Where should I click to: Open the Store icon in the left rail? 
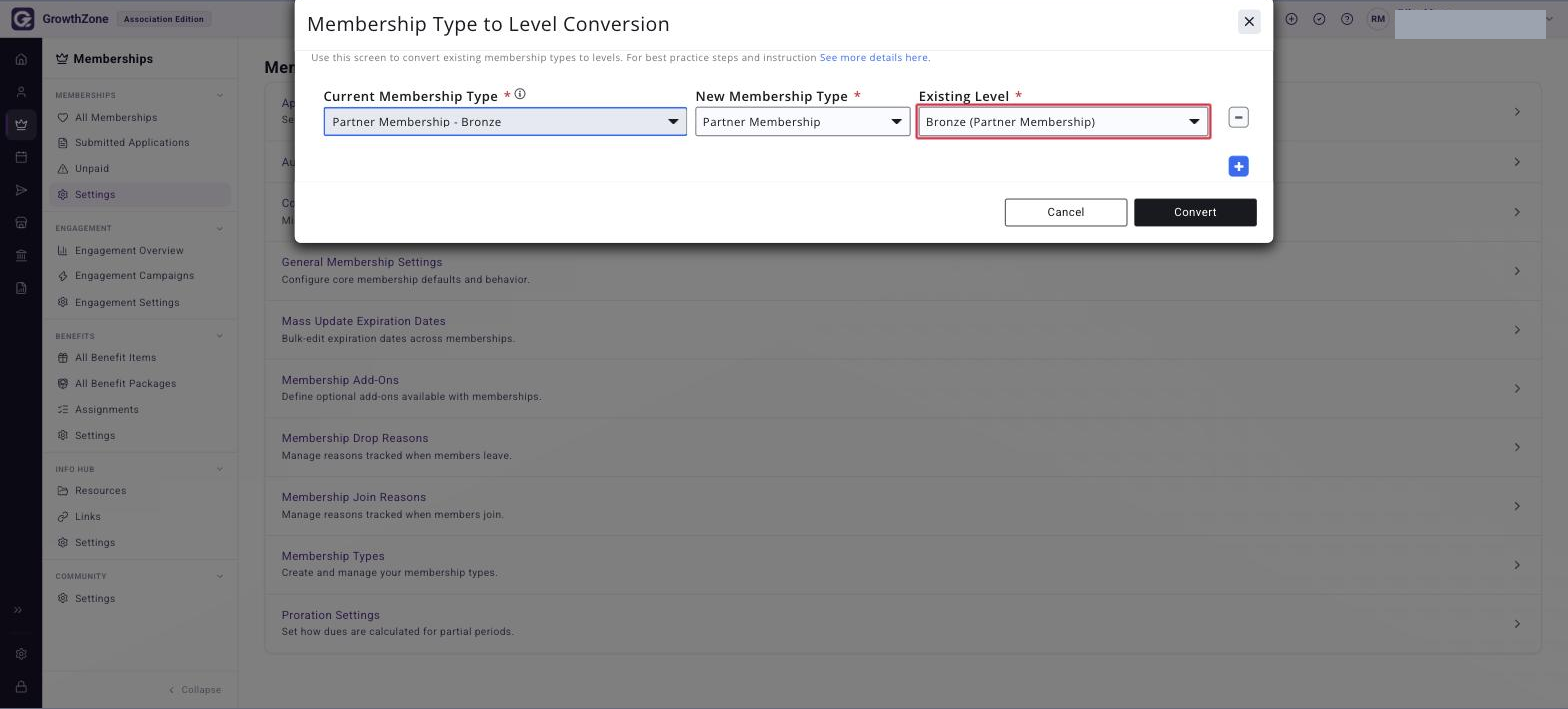coord(21,223)
